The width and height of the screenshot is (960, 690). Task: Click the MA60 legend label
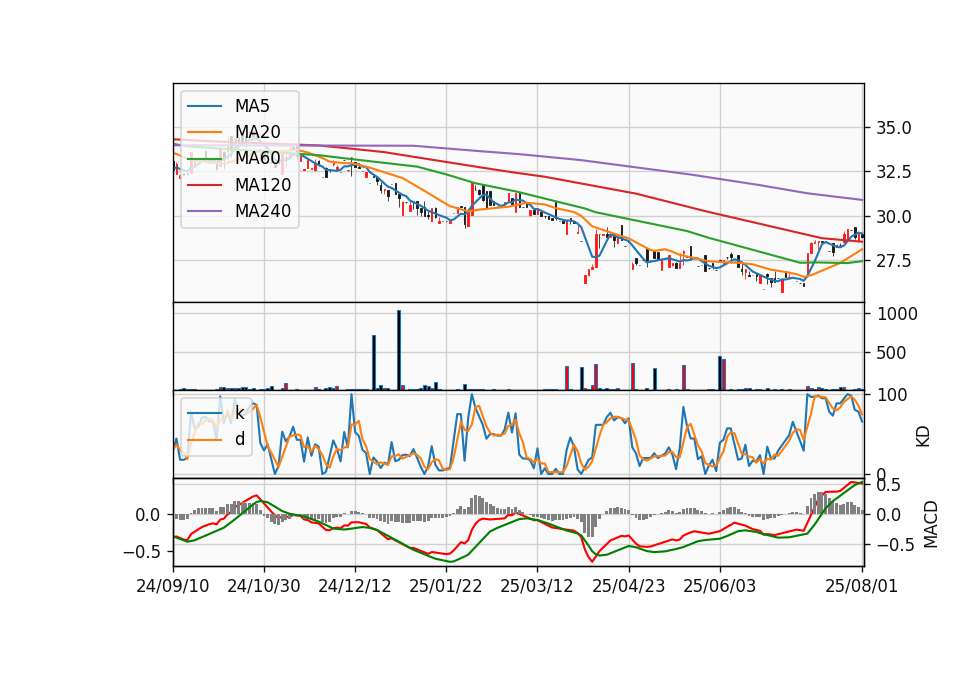(257, 158)
